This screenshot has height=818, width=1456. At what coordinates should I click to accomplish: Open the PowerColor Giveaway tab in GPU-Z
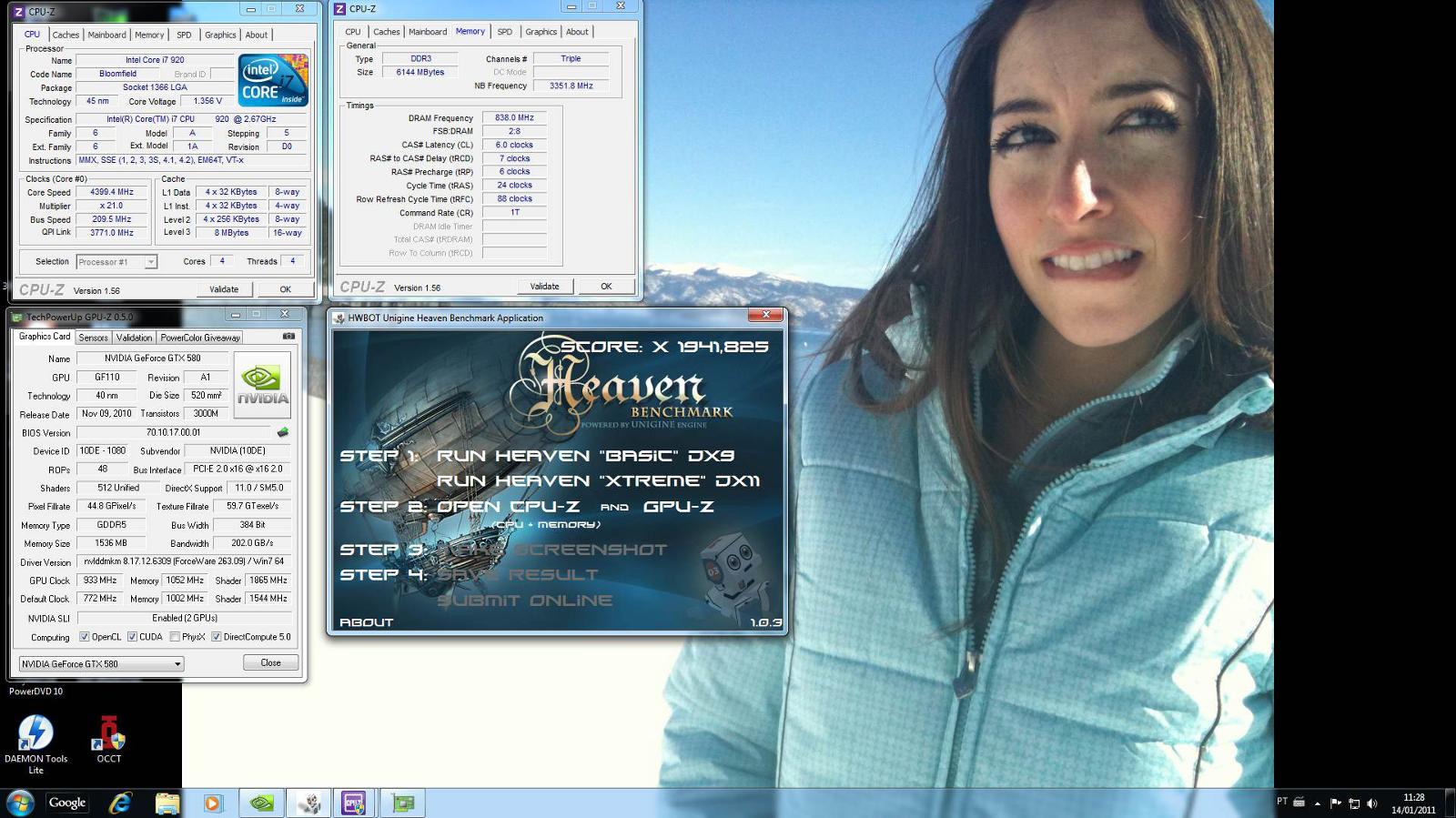coord(200,338)
